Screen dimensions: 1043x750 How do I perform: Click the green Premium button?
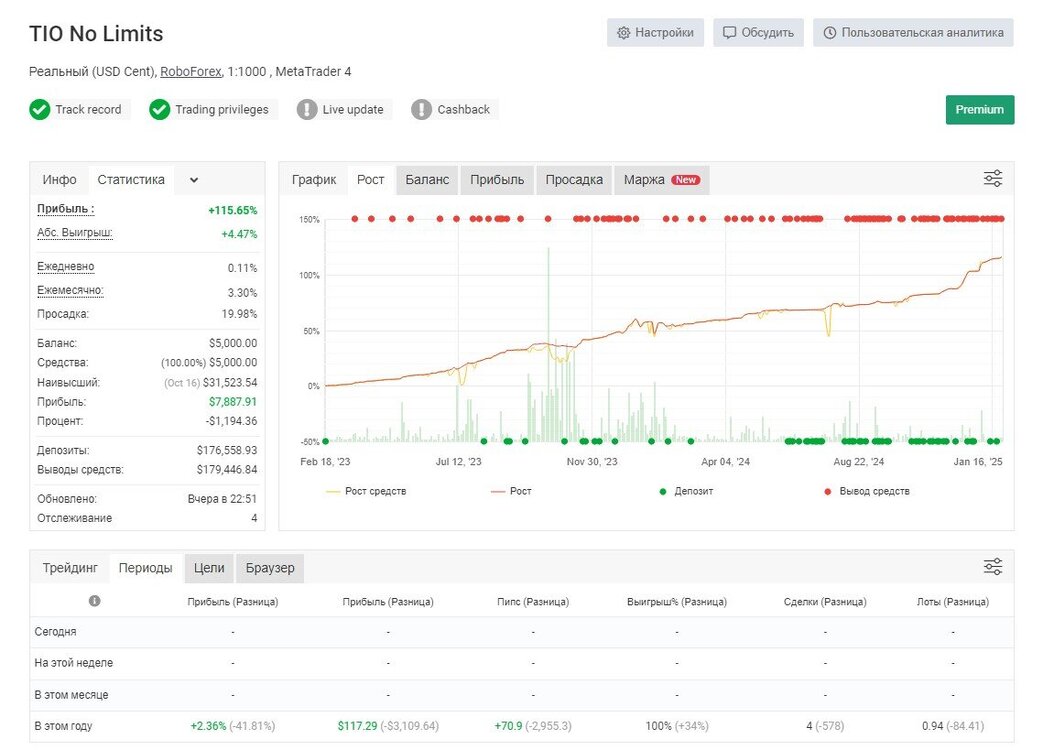pos(980,110)
